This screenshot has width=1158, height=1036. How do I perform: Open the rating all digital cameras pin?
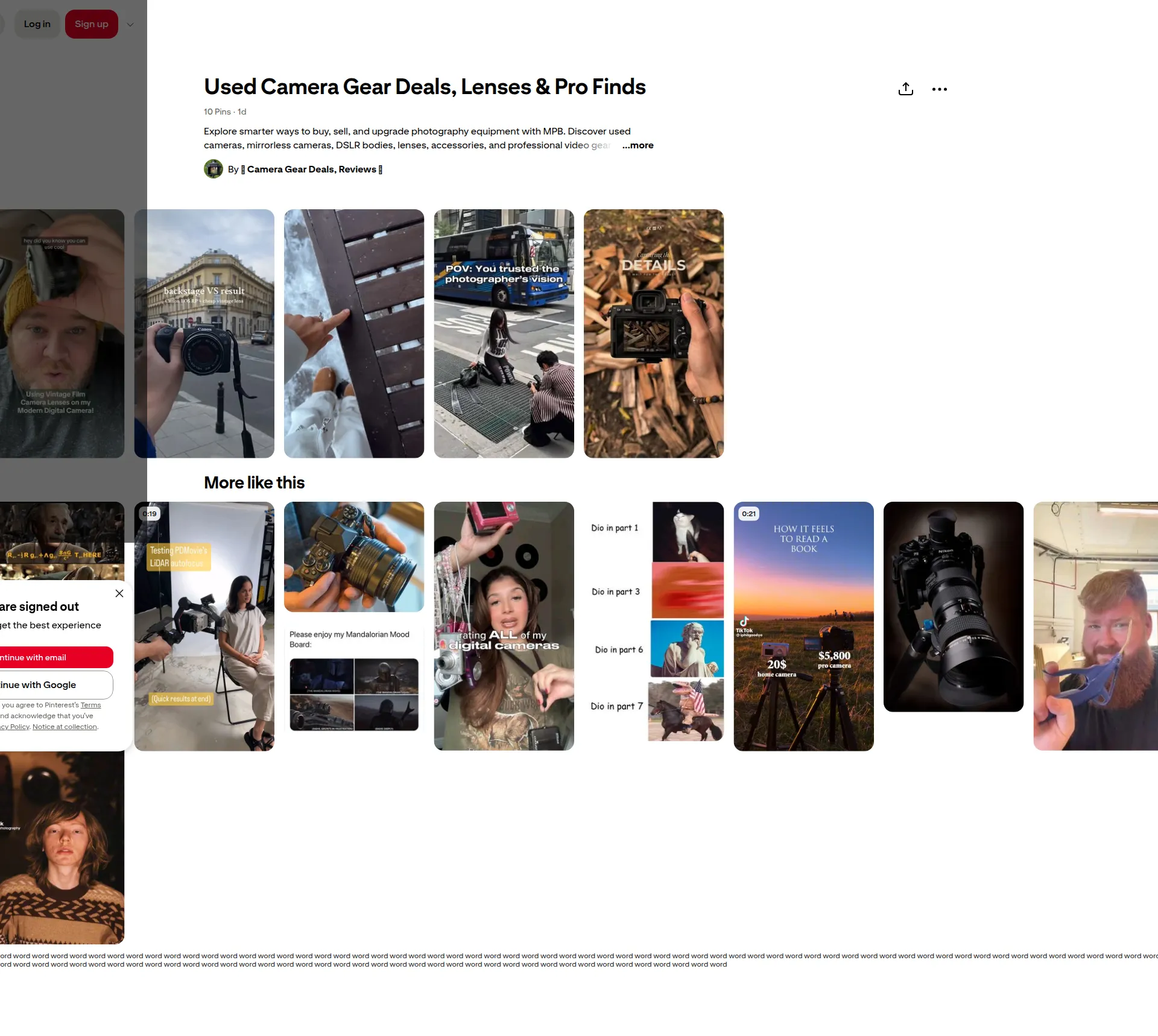click(504, 626)
